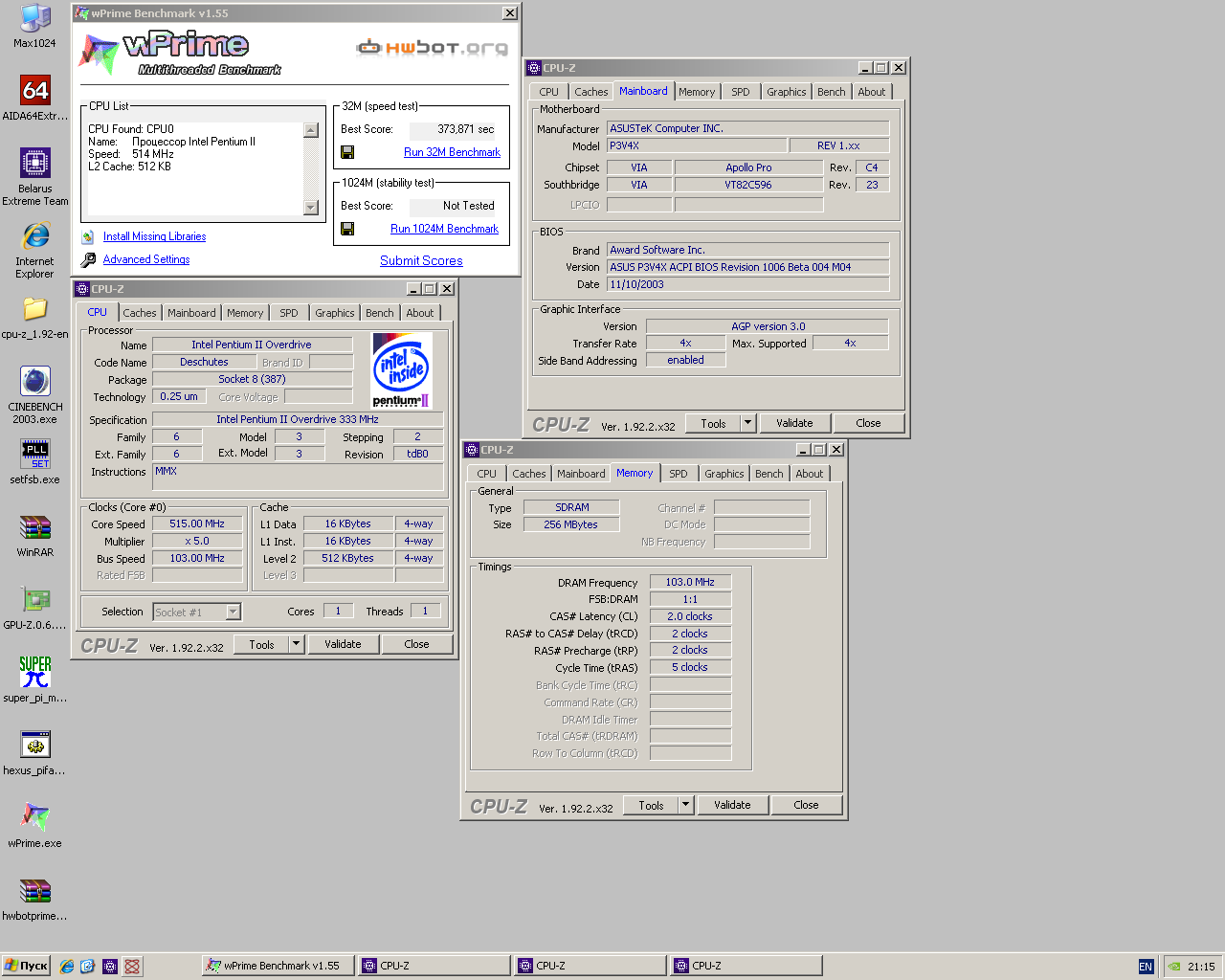1225x980 pixels.
Task: Select the hexus_pifast desktop icon
Action: [34, 753]
